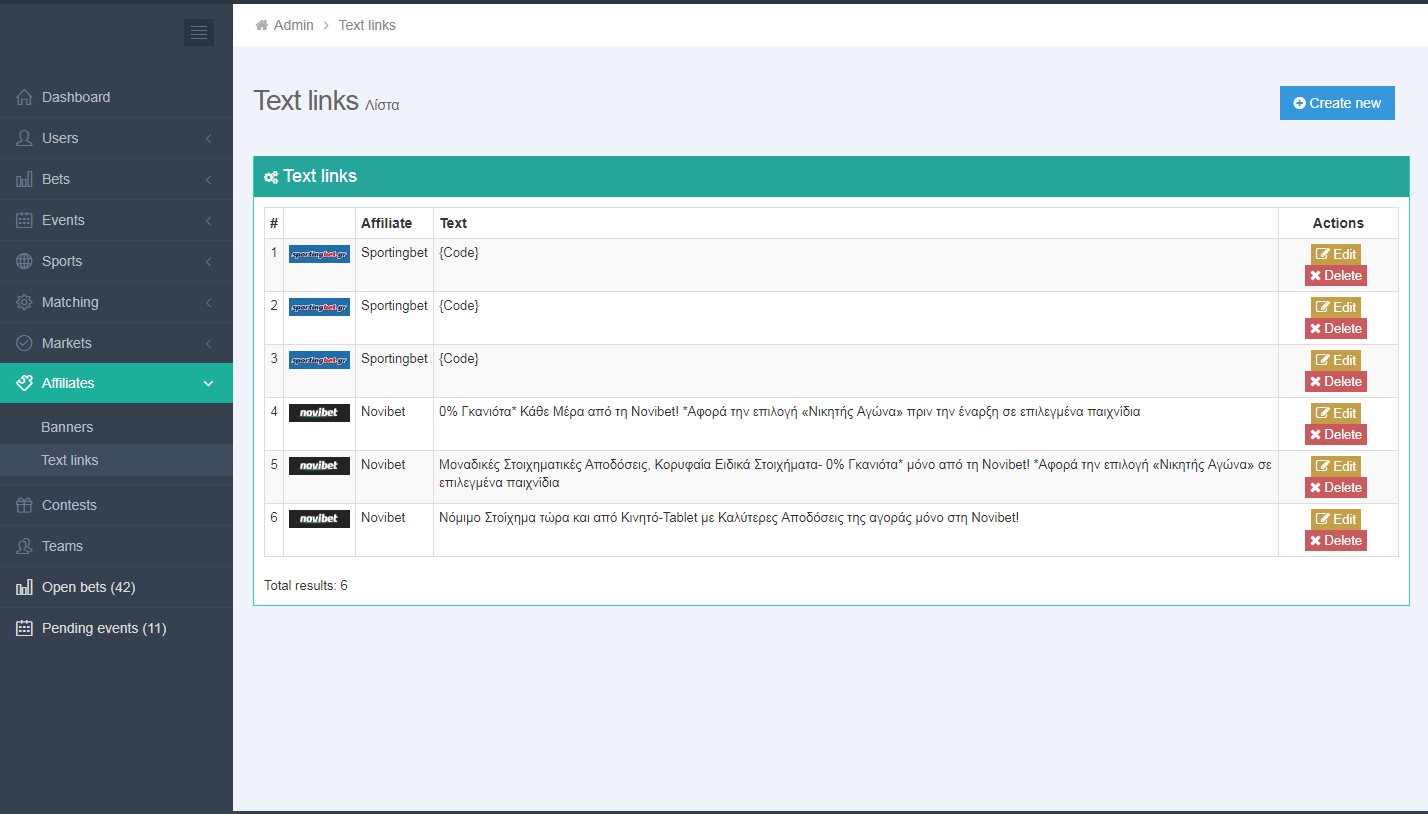The width and height of the screenshot is (1428, 814).
Task: Click the Novibet logo in row 4
Action: click(x=319, y=413)
